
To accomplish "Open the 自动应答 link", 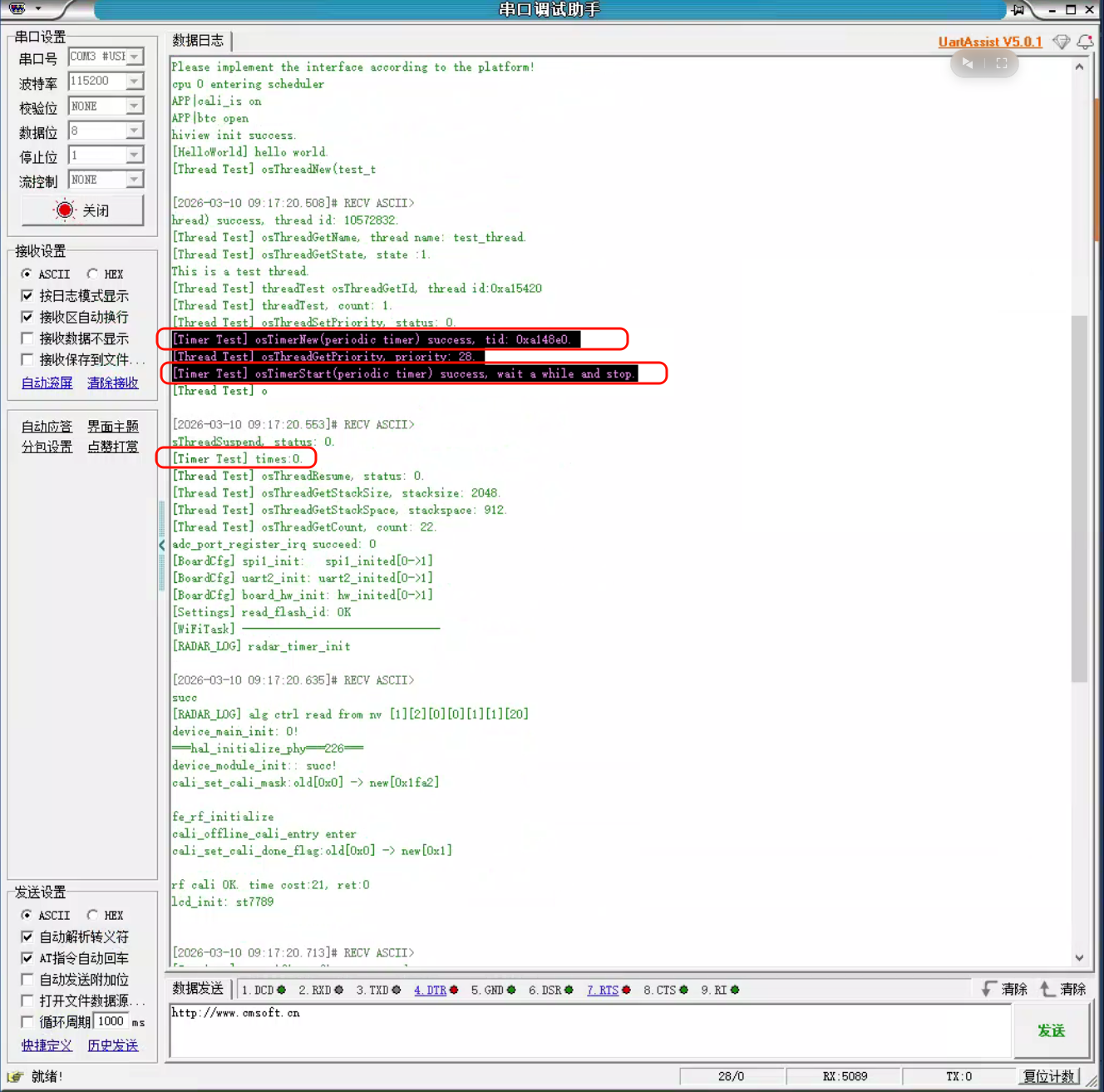I will click(x=47, y=426).
